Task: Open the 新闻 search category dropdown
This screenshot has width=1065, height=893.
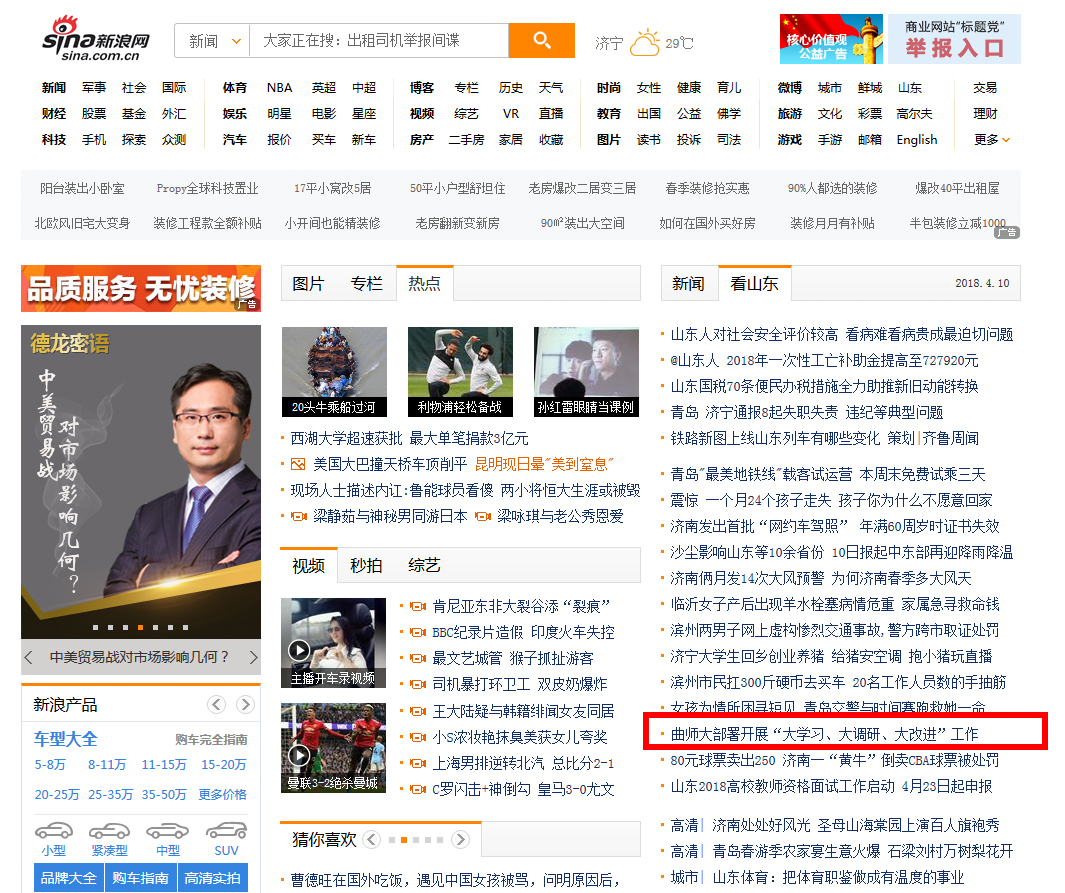Action: pos(212,41)
